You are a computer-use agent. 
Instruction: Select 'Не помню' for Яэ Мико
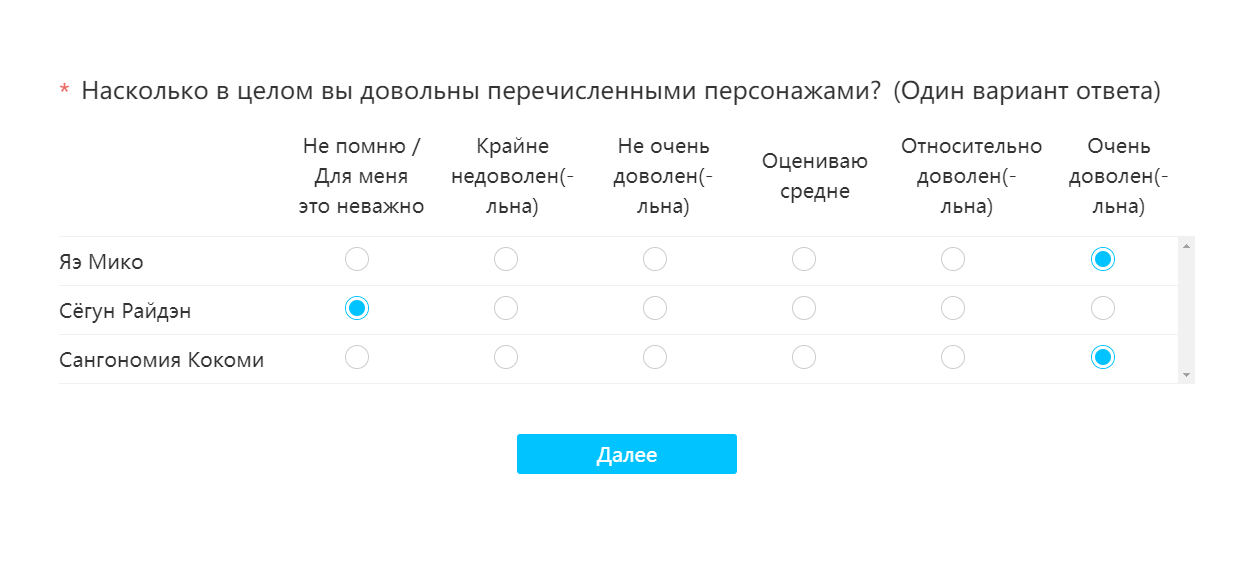pyautogui.click(x=357, y=260)
